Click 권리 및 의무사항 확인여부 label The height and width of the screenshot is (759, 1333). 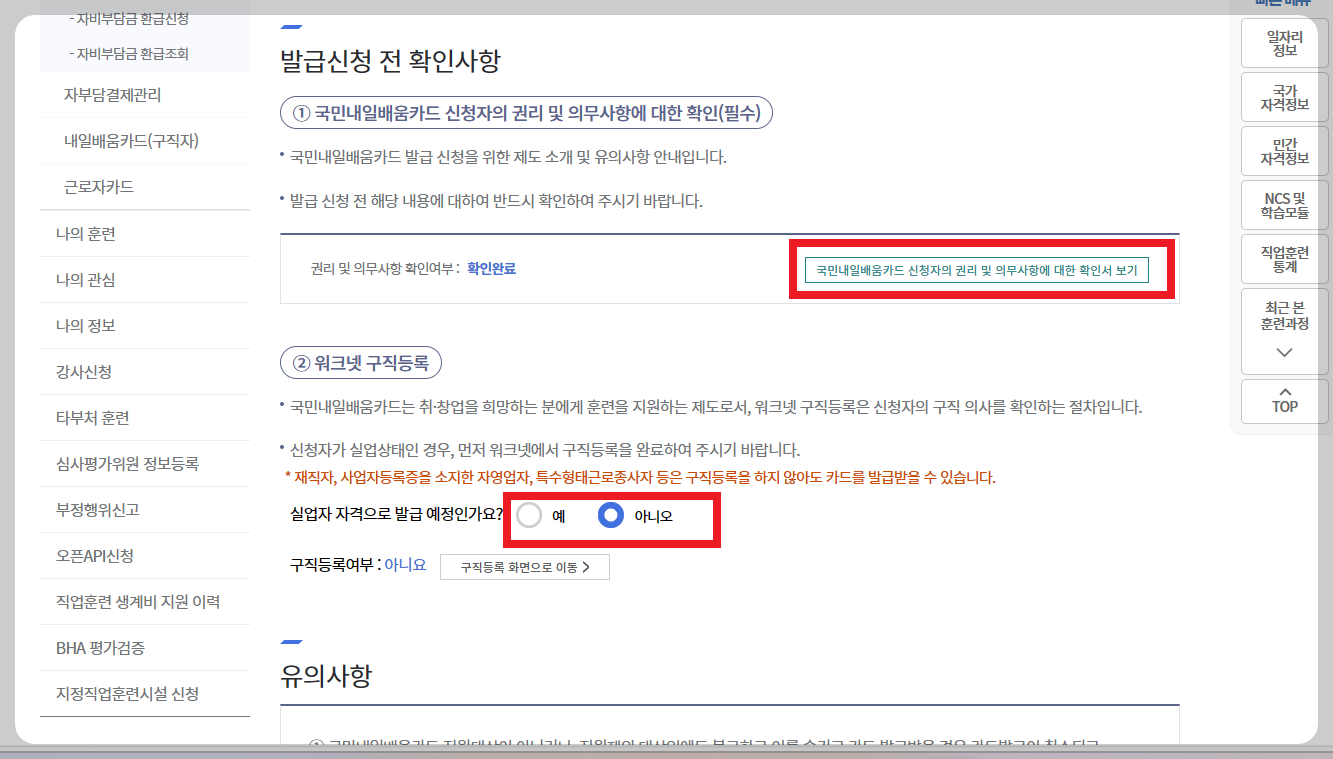coord(386,269)
